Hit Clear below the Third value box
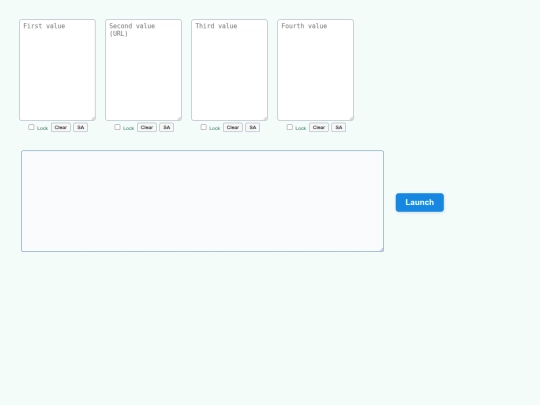The image size is (540, 405). click(233, 127)
